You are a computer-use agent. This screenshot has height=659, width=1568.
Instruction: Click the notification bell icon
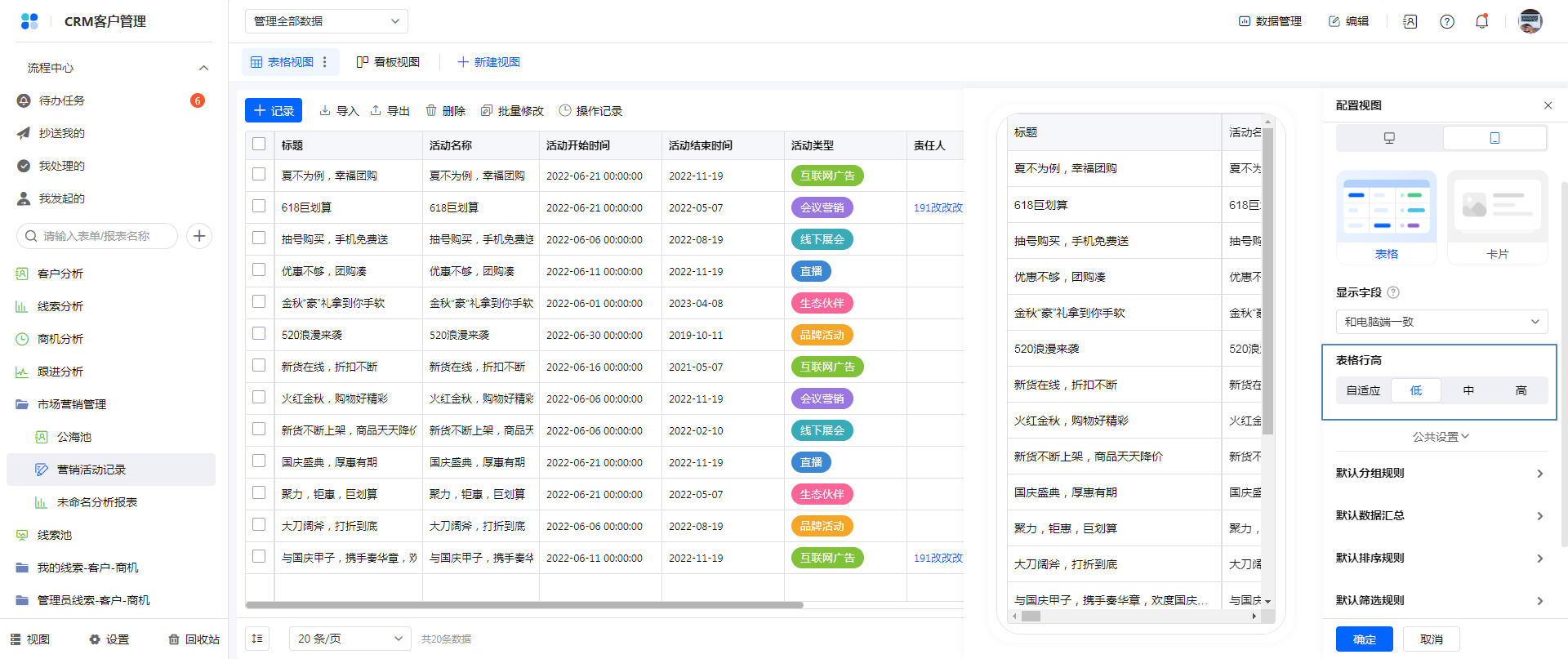click(x=1481, y=22)
